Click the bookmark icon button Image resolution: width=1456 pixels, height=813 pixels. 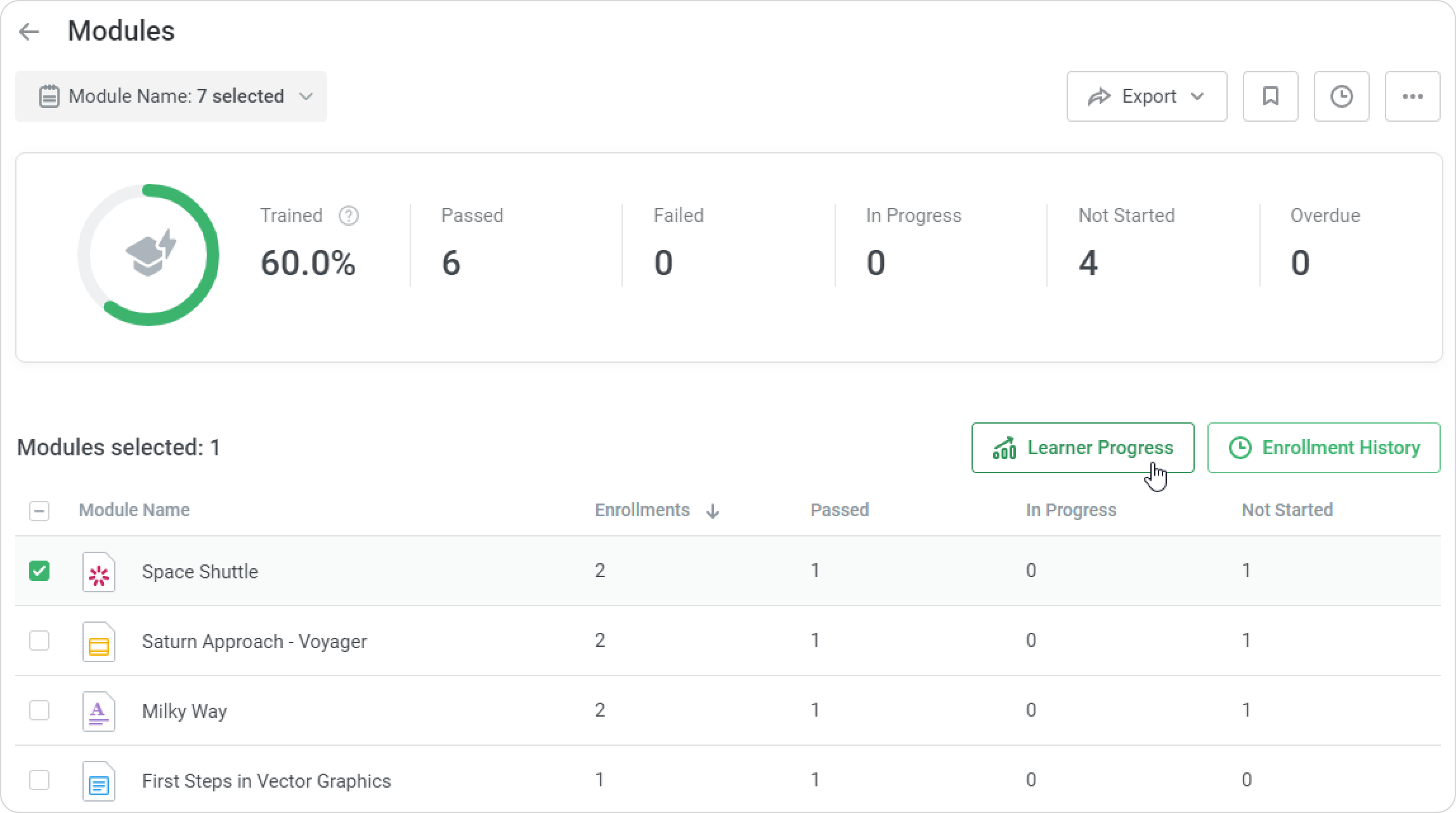coord(1270,96)
